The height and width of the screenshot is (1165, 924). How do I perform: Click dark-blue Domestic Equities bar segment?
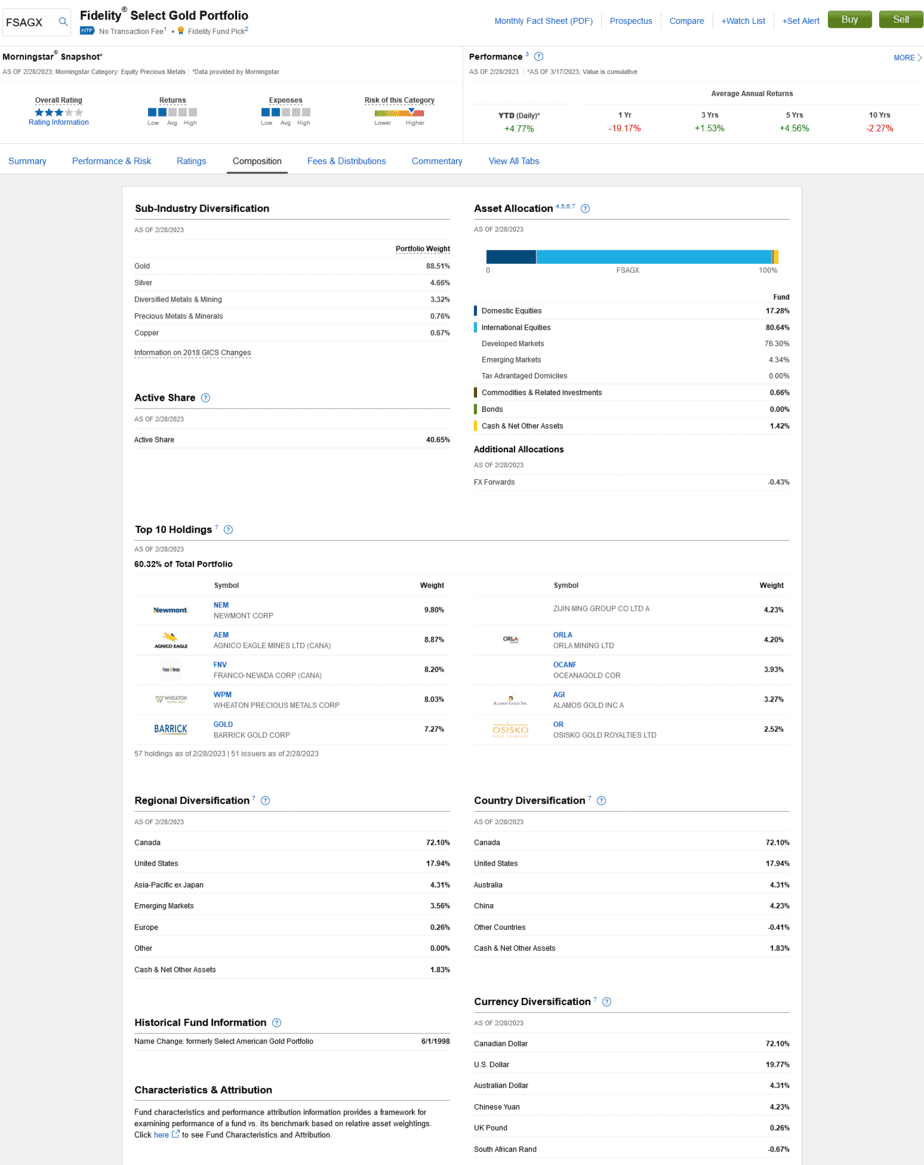[x=511, y=257]
